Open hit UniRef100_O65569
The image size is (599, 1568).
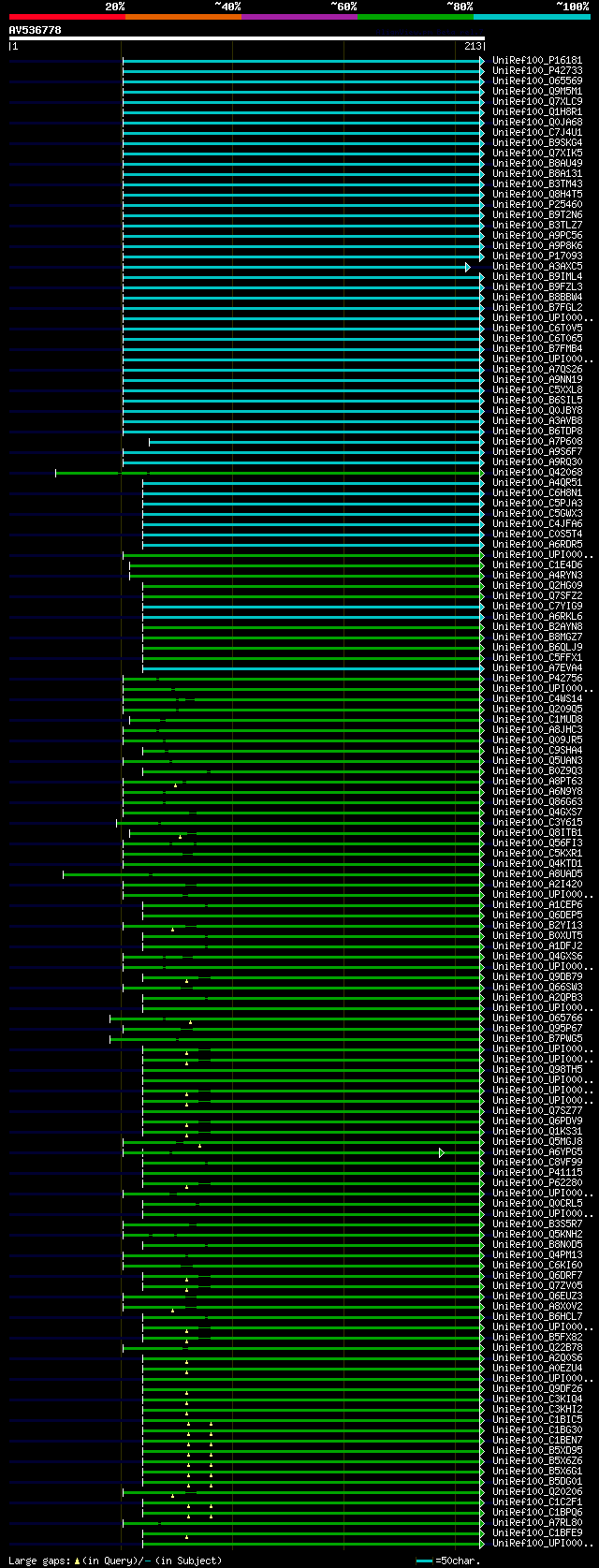pyautogui.click(x=537, y=81)
